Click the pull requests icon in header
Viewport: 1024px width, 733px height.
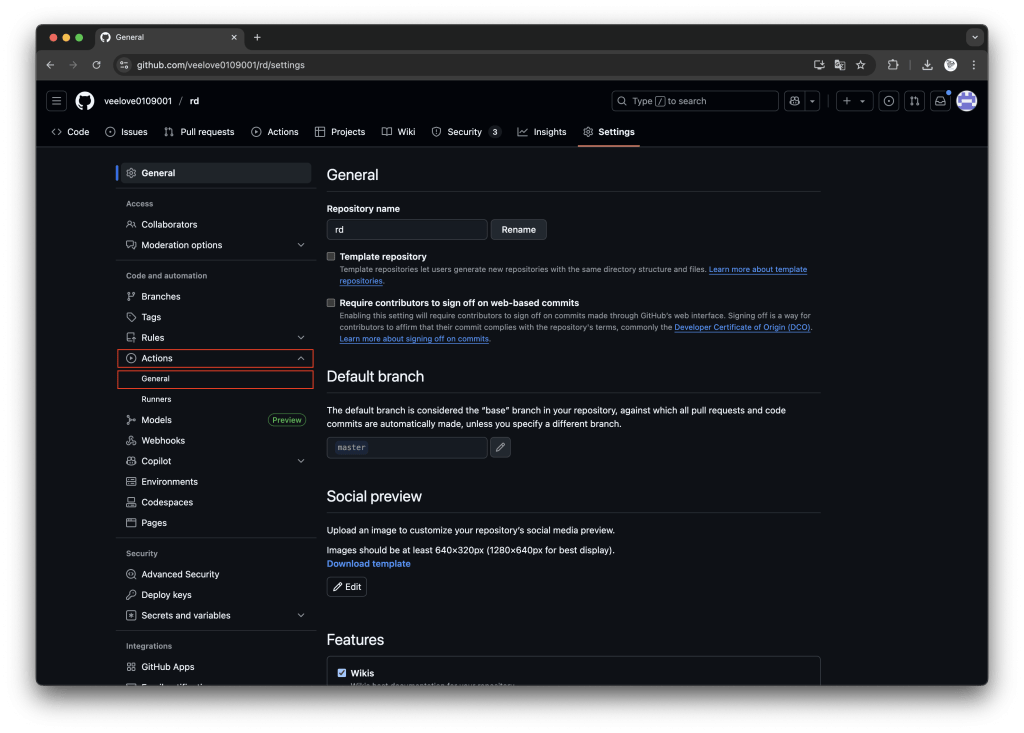[914, 101]
